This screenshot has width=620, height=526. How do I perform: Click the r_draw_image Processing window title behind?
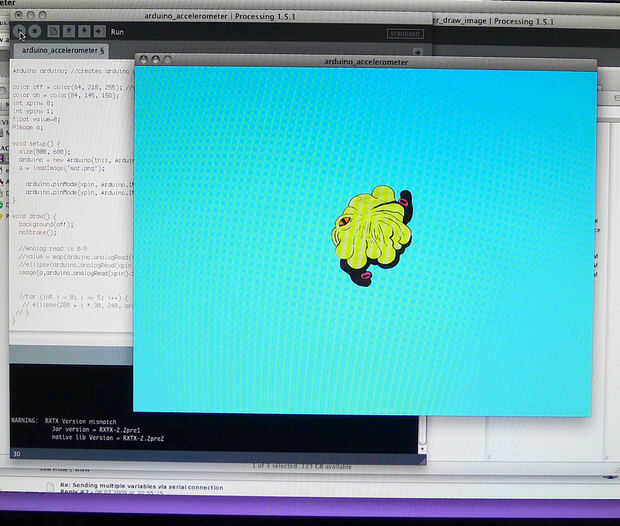493,21
